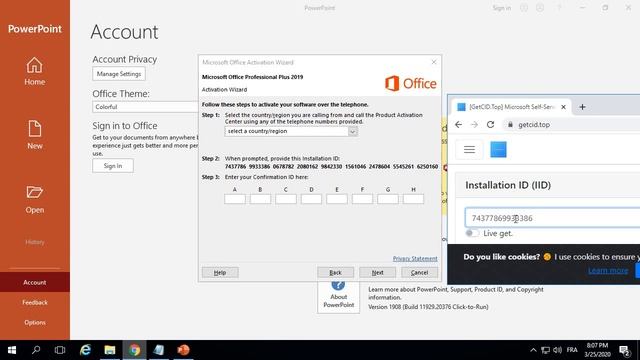Click About PowerPoint button
Screen dimensions: 640x360
(x=338, y=297)
